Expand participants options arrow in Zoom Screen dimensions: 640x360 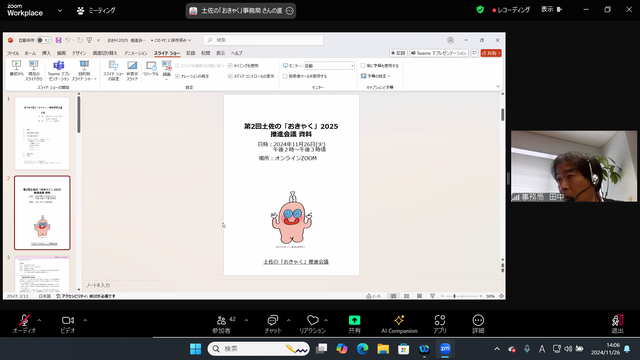click(246, 320)
